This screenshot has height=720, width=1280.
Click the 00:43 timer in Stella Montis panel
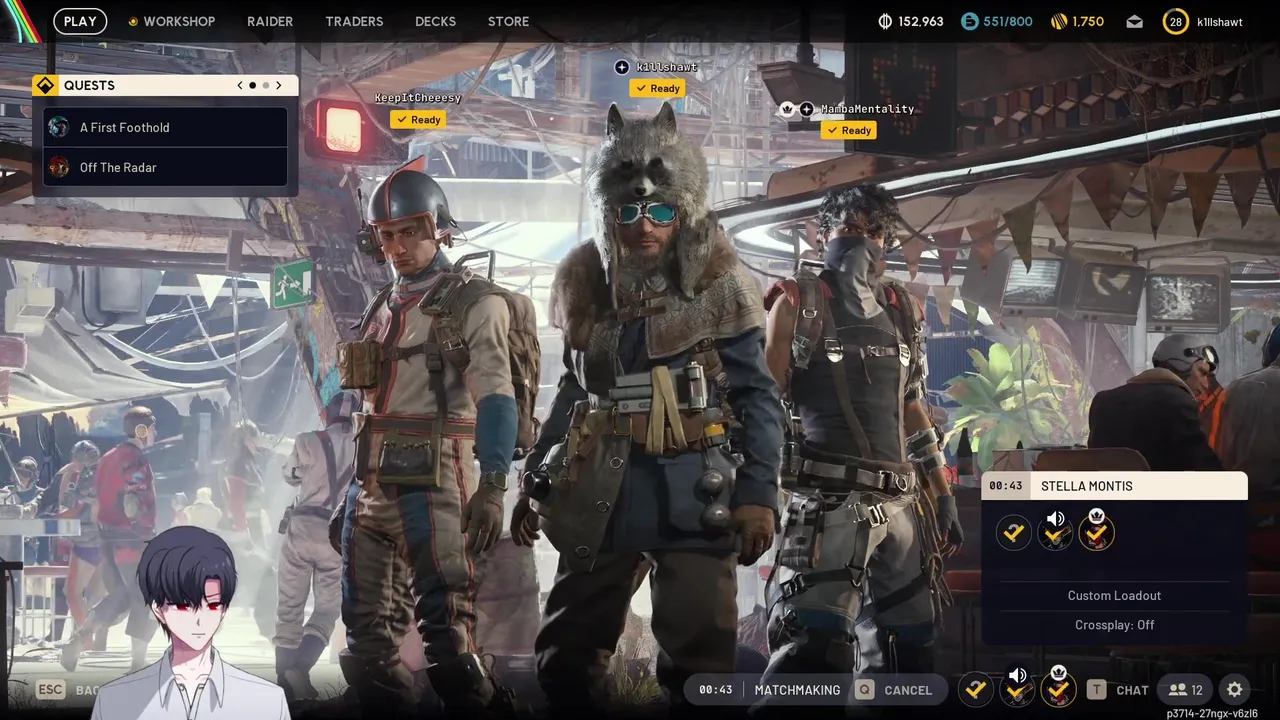pos(1006,486)
